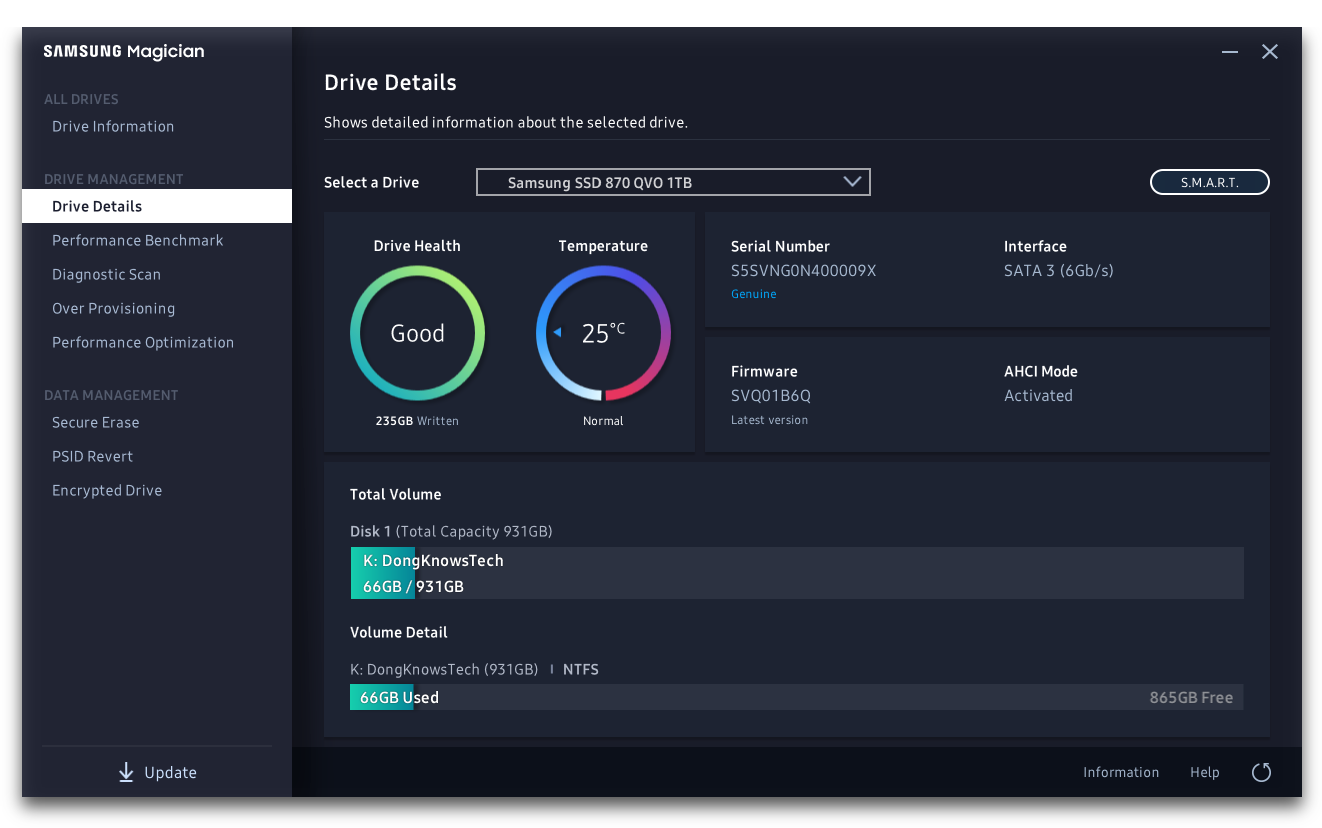Click the Genuine link under serial number
The width and height of the screenshot is (1322, 828).
[x=753, y=294]
